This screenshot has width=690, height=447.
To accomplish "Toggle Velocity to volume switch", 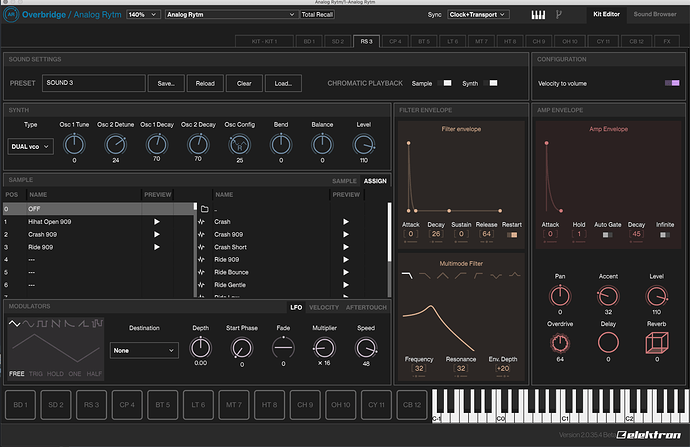I will coord(672,83).
